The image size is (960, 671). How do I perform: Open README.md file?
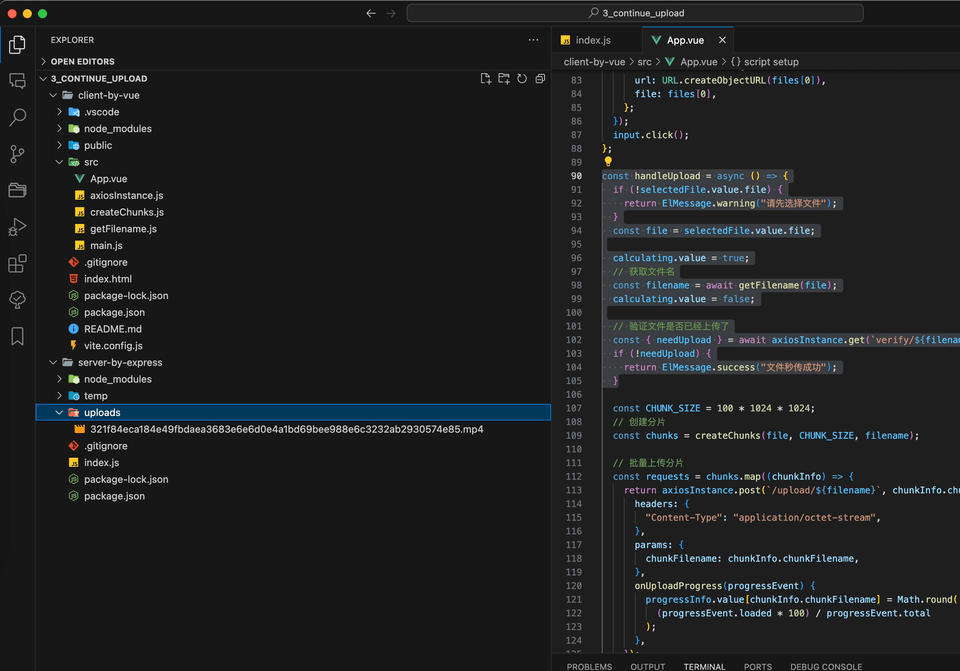tap(293, 329)
